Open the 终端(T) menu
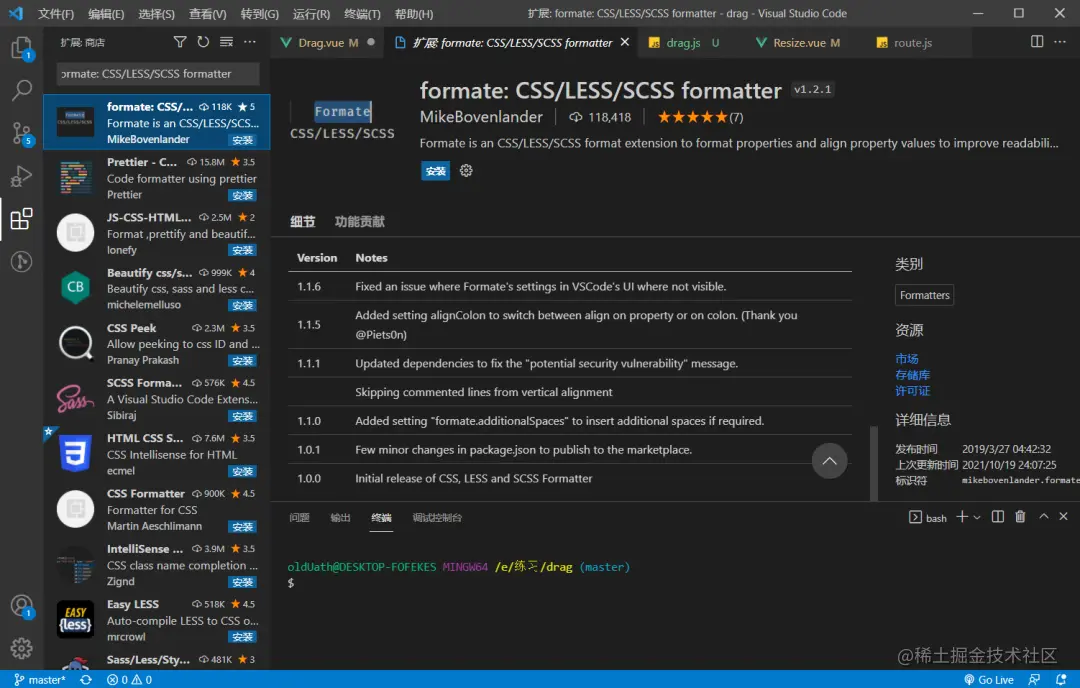 point(362,14)
